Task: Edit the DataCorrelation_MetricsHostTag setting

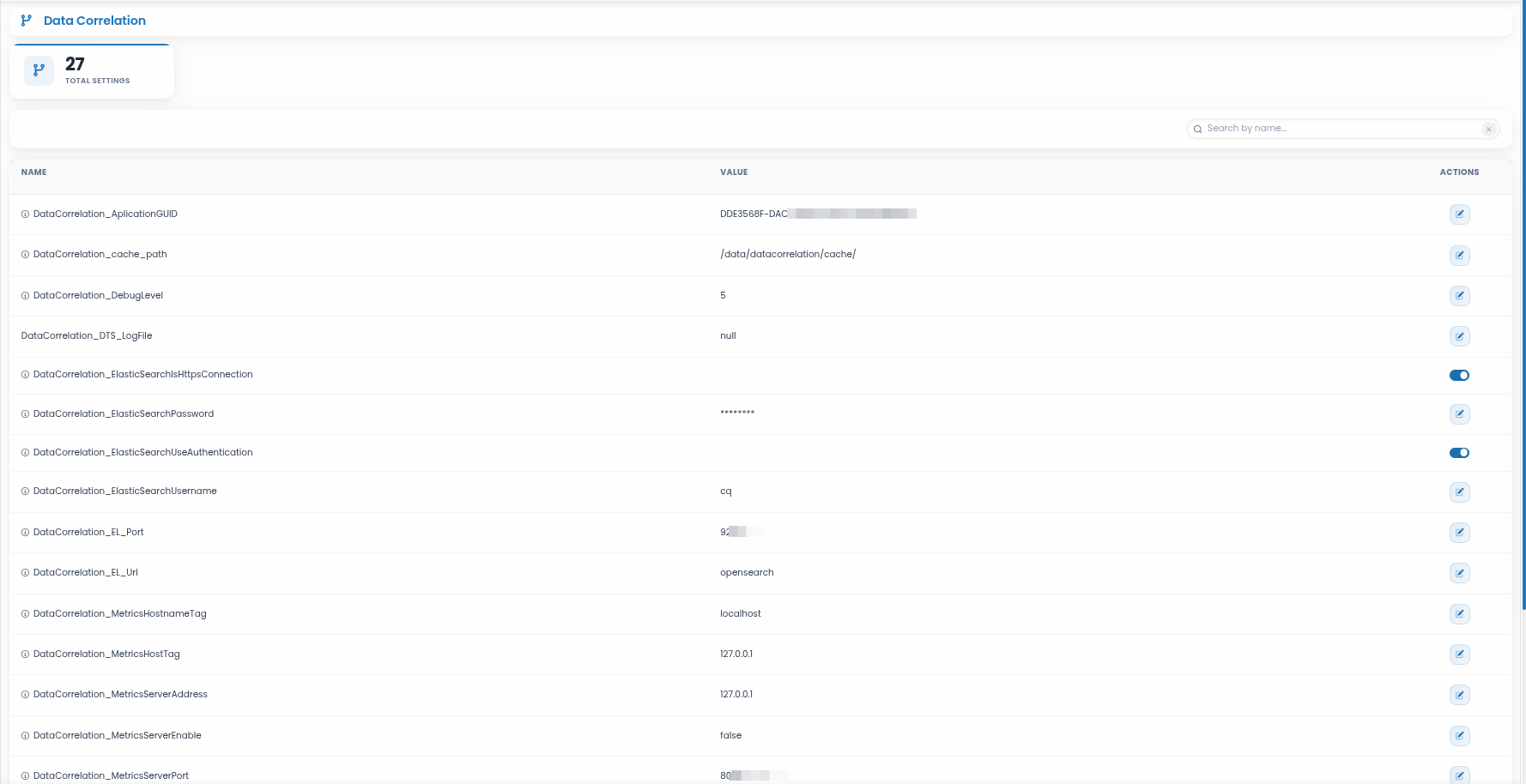Action: click(x=1459, y=654)
